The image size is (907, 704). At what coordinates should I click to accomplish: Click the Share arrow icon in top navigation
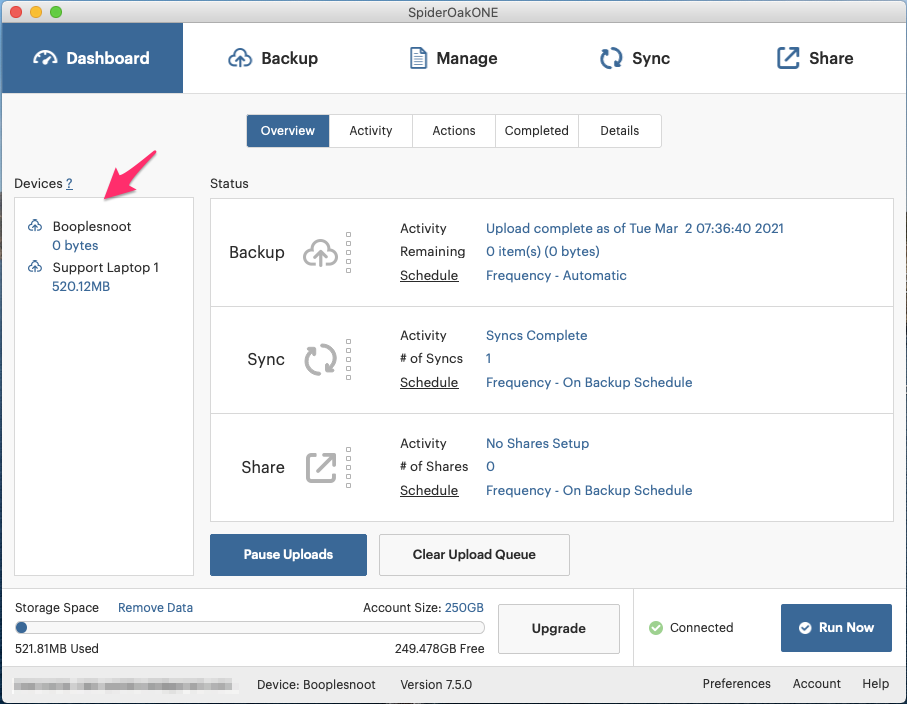pyautogui.click(x=788, y=58)
